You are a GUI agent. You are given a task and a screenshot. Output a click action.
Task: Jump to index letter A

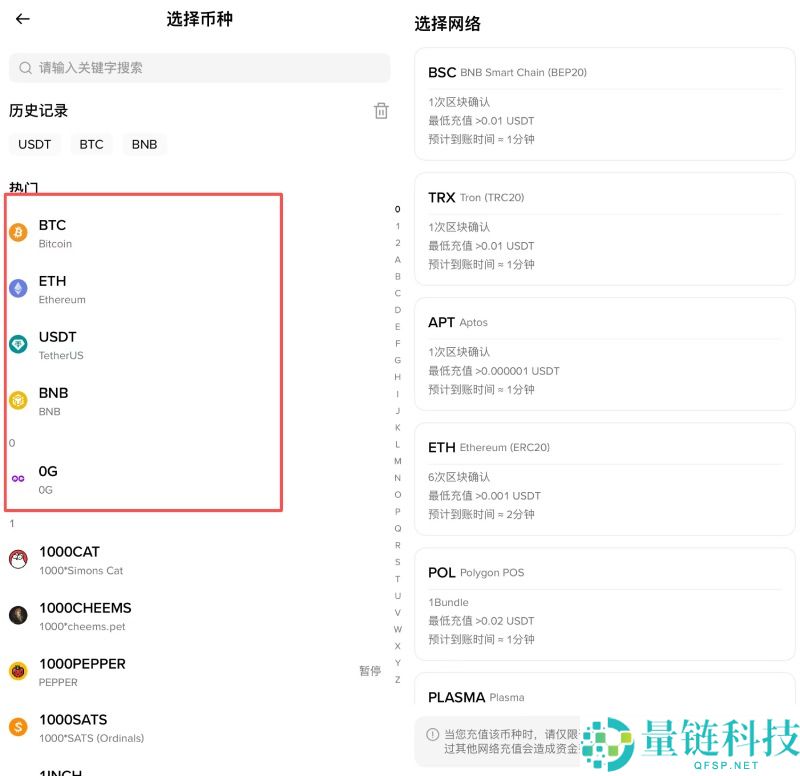397,260
